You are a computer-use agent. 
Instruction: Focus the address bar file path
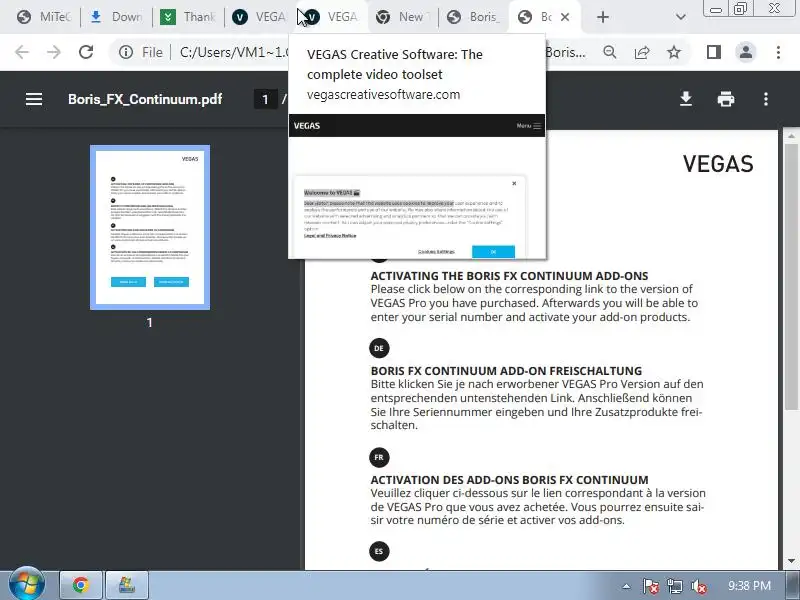pyautogui.click(x=235, y=52)
